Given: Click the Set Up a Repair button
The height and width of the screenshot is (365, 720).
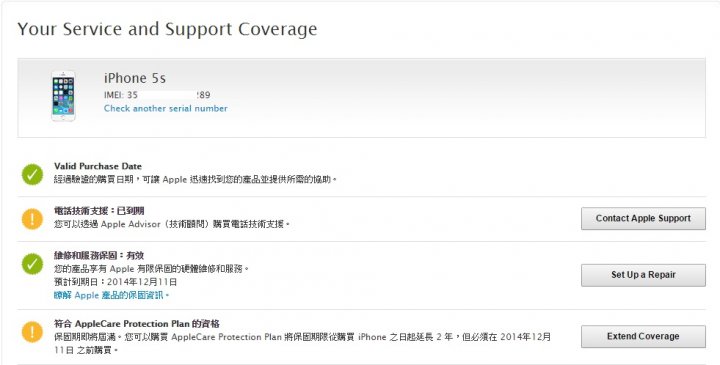Looking at the screenshot, I should pos(643,275).
